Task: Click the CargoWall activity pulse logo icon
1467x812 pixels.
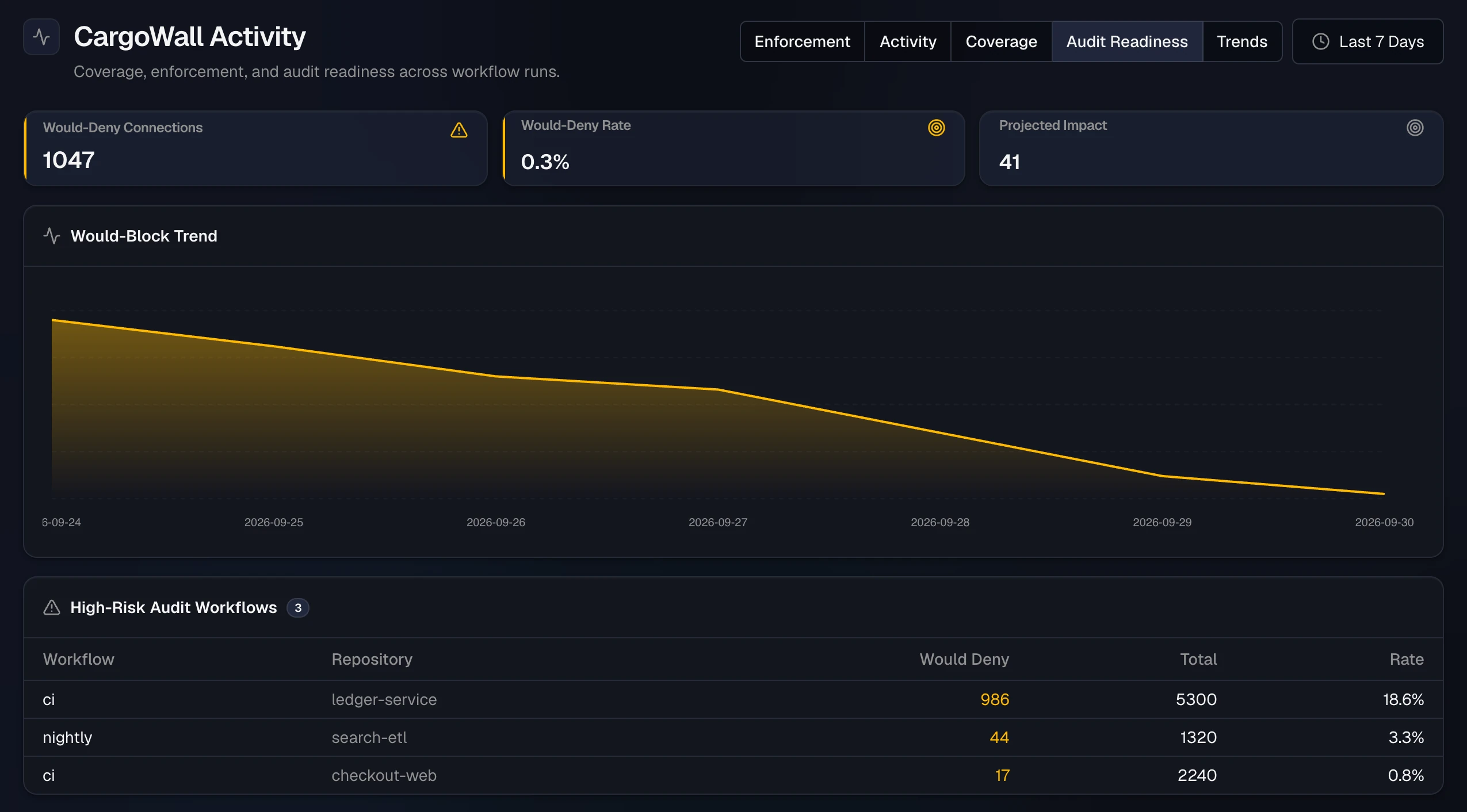Action: point(41,37)
